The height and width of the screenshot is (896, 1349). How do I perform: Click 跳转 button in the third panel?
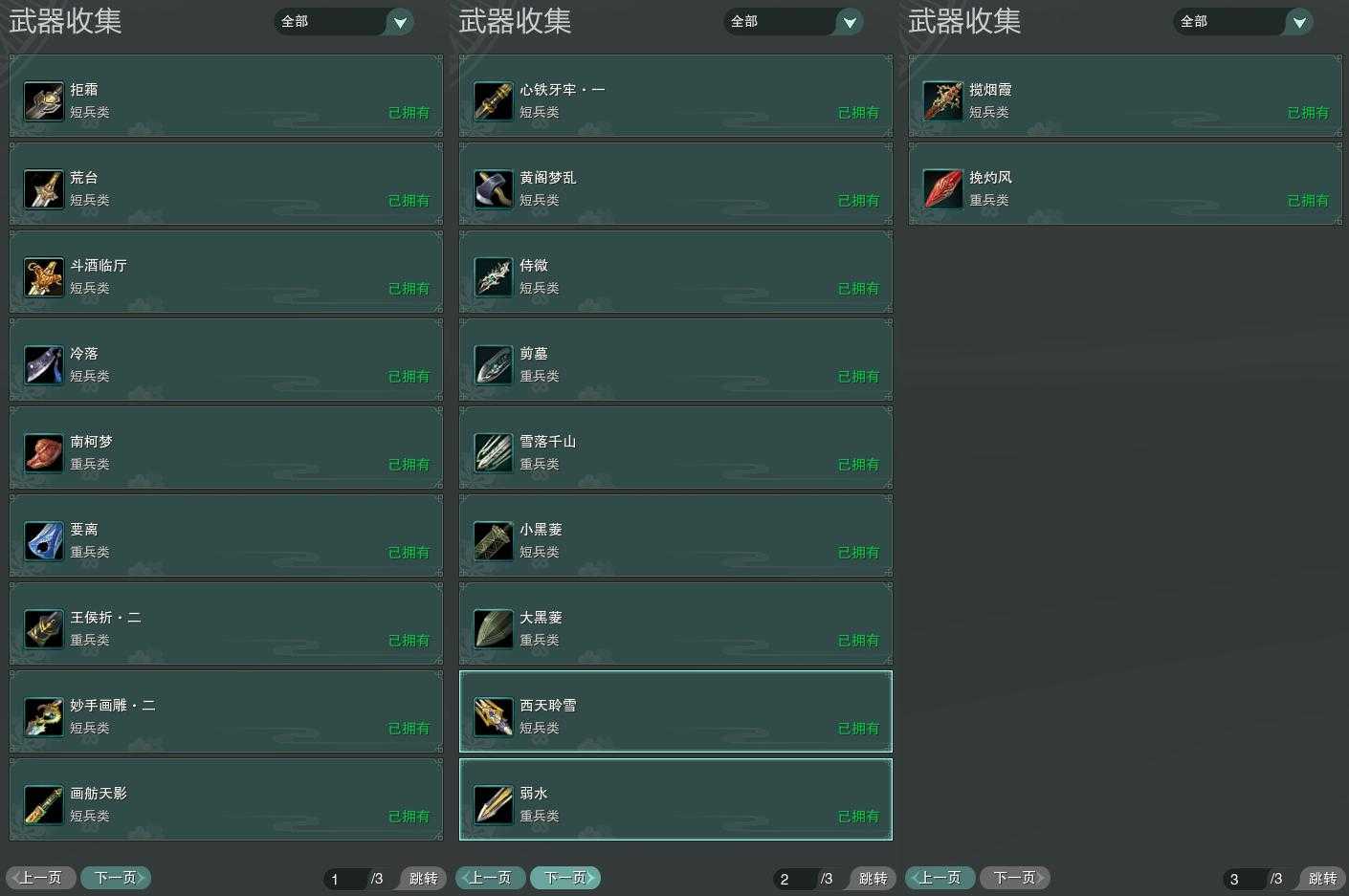(1322, 879)
